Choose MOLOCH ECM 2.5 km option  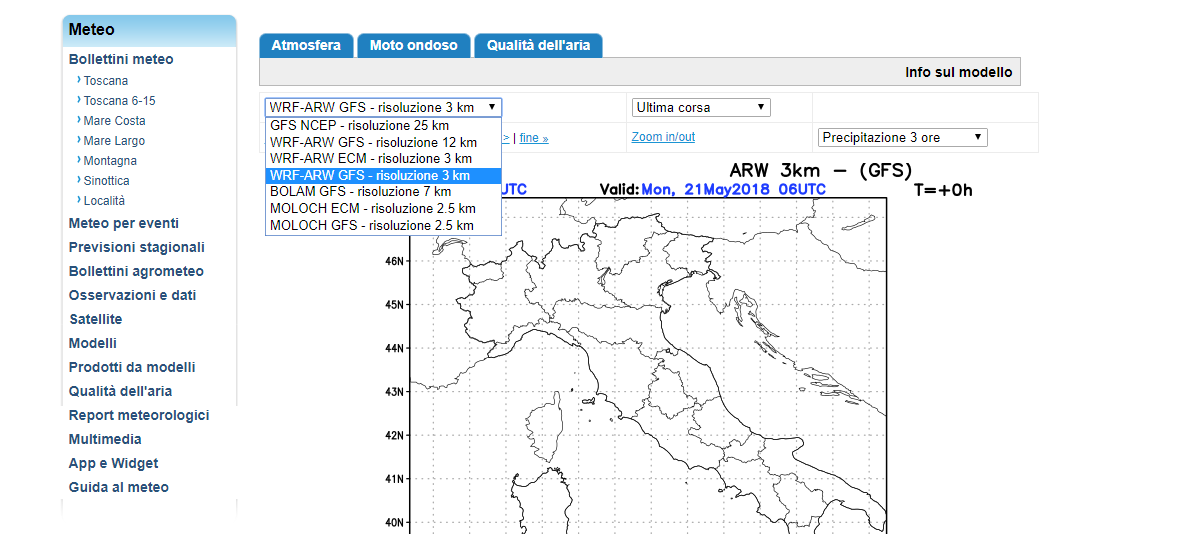372,208
